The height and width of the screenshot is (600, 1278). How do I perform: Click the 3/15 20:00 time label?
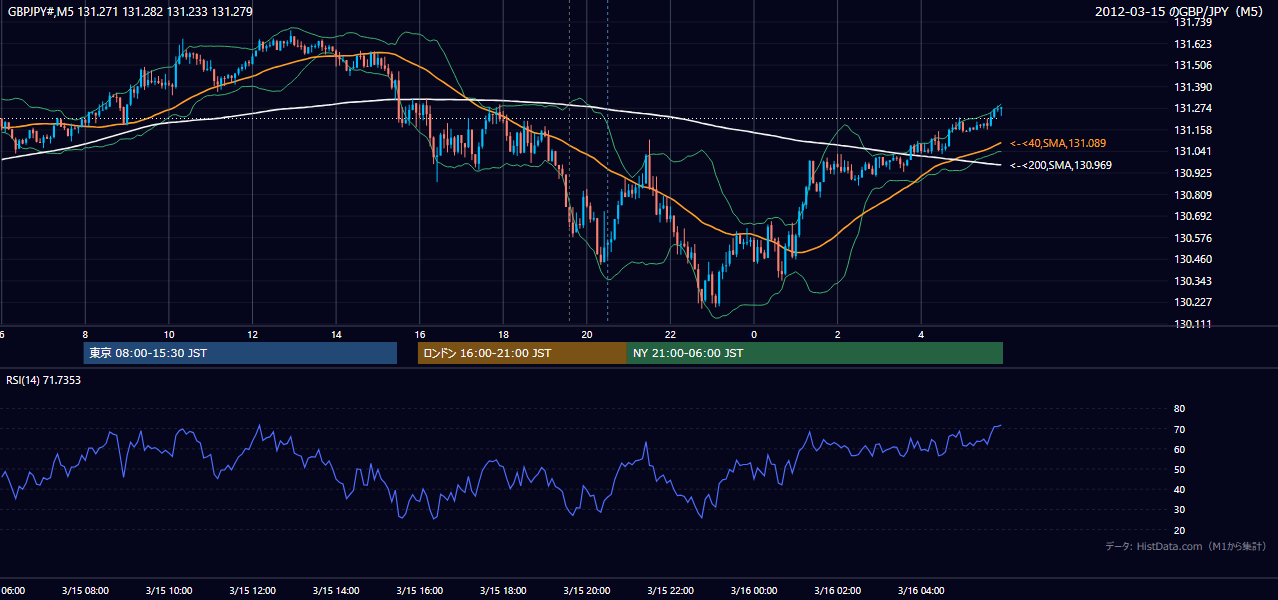click(586, 591)
